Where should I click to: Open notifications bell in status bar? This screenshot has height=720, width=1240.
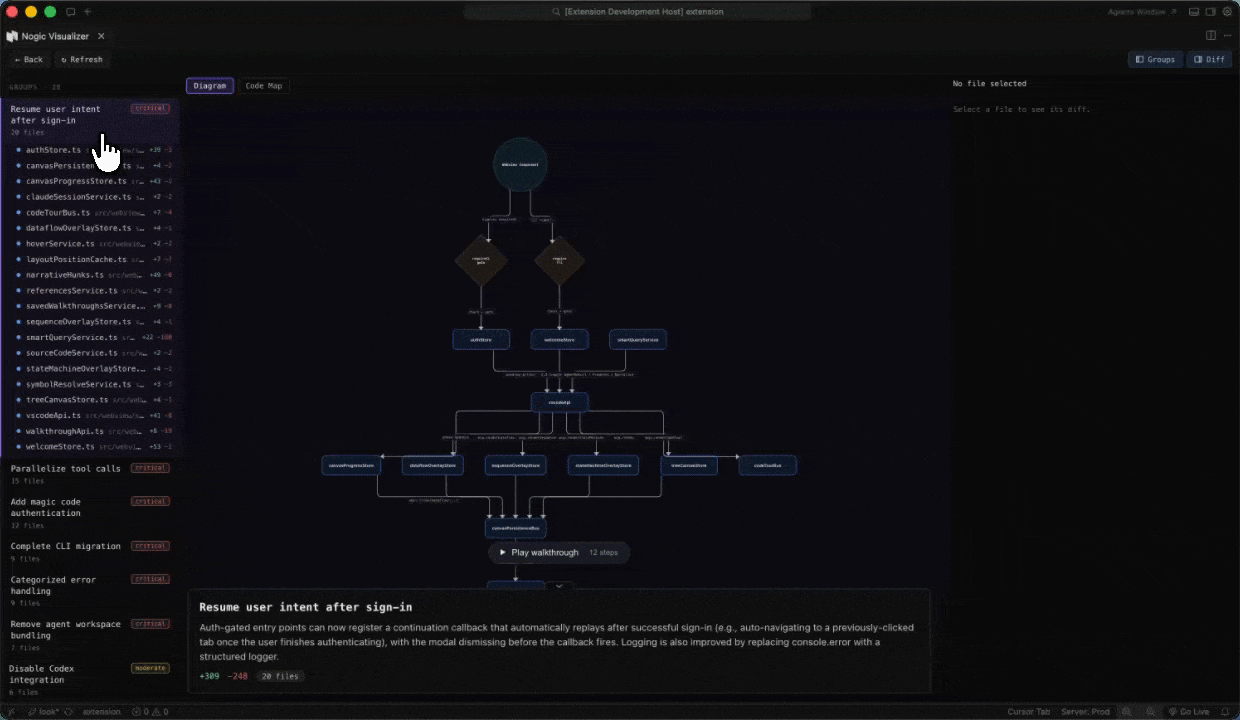(x=1226, y=712)
